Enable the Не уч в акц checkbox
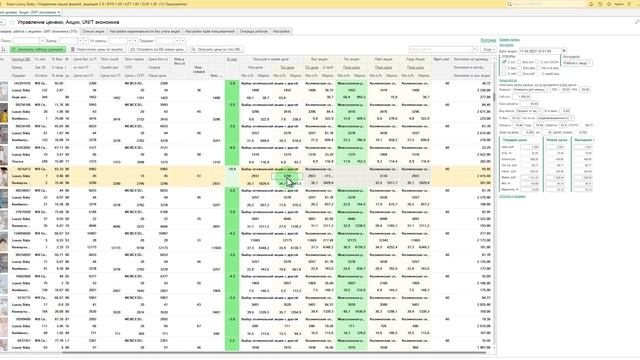 click(537, 68)
